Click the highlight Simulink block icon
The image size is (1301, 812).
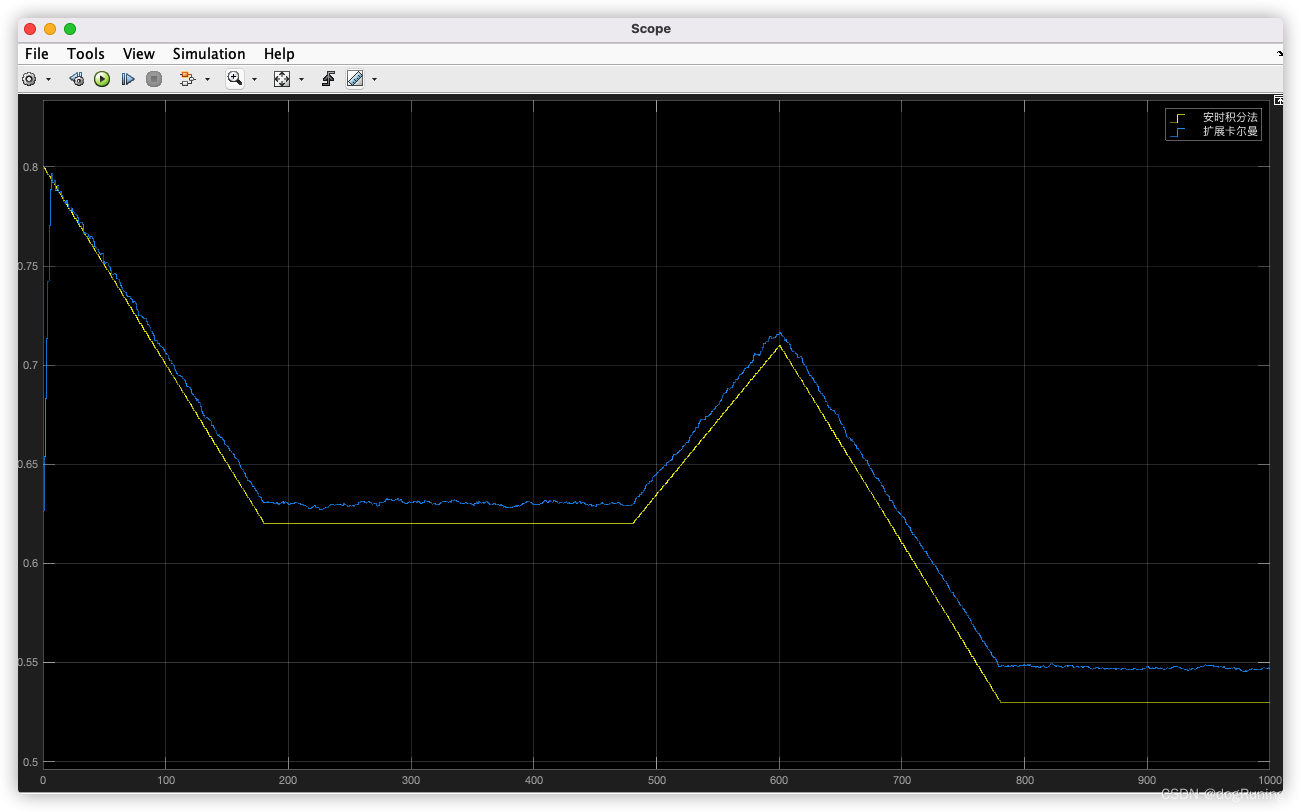[x=187, y=79]
